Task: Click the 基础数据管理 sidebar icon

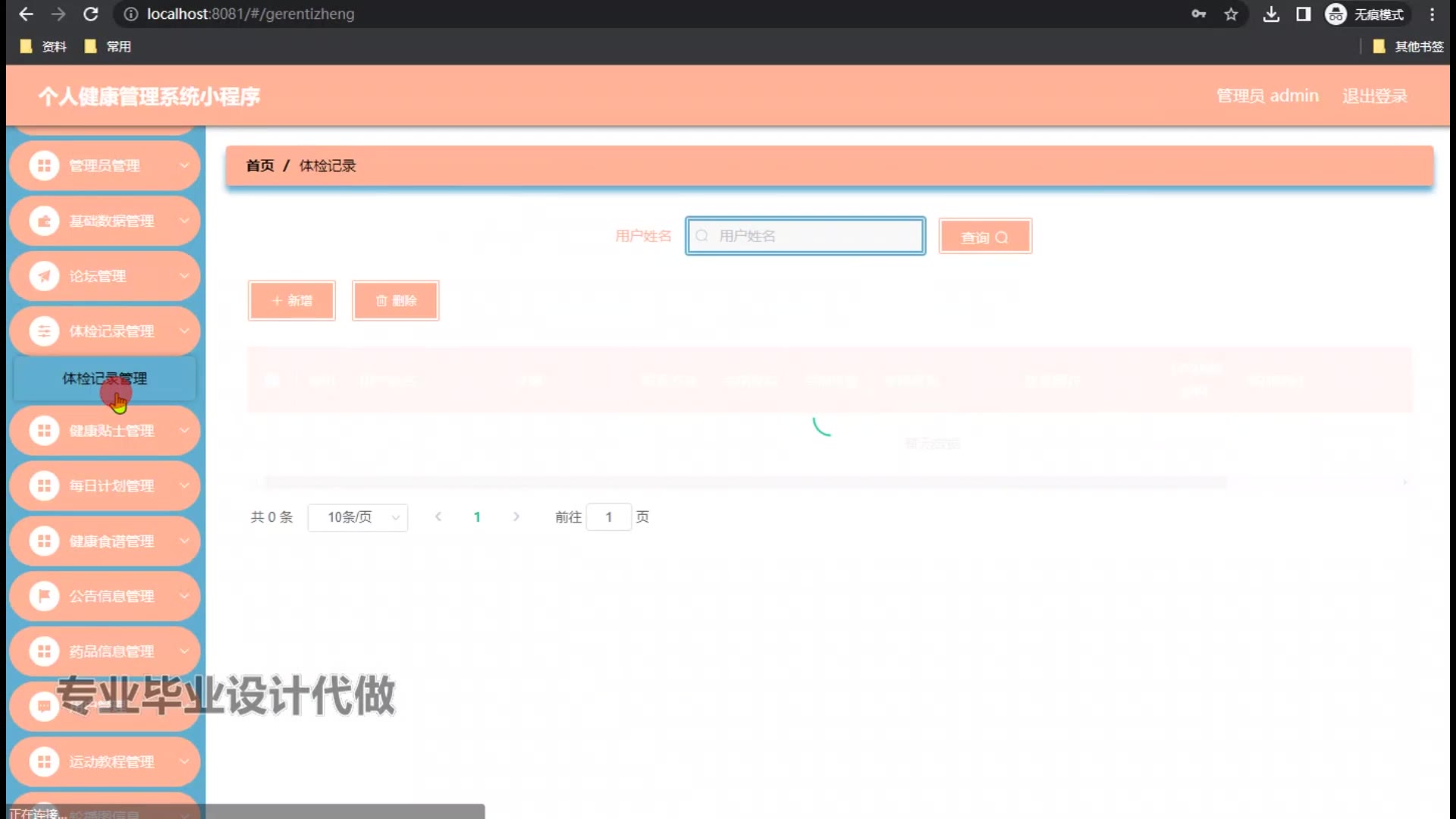Action: click(44, 221)
